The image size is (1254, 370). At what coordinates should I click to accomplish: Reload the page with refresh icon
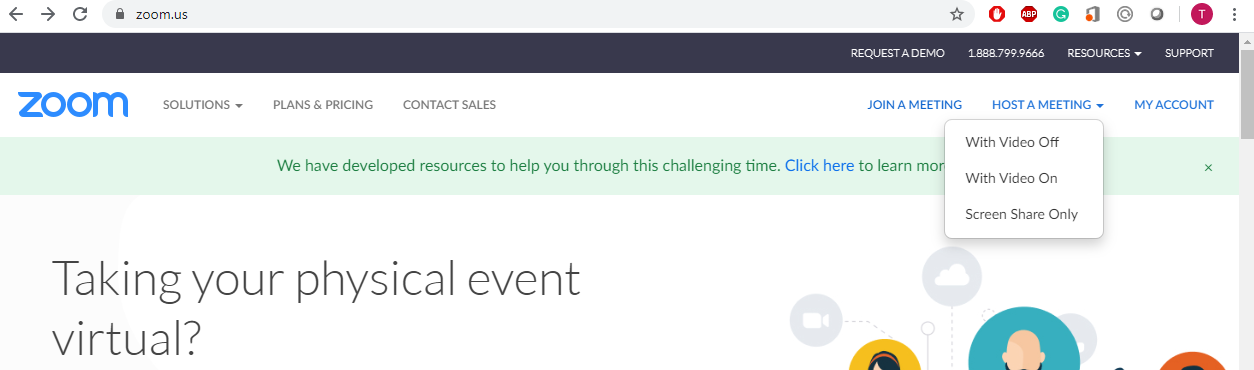[81, 14]
